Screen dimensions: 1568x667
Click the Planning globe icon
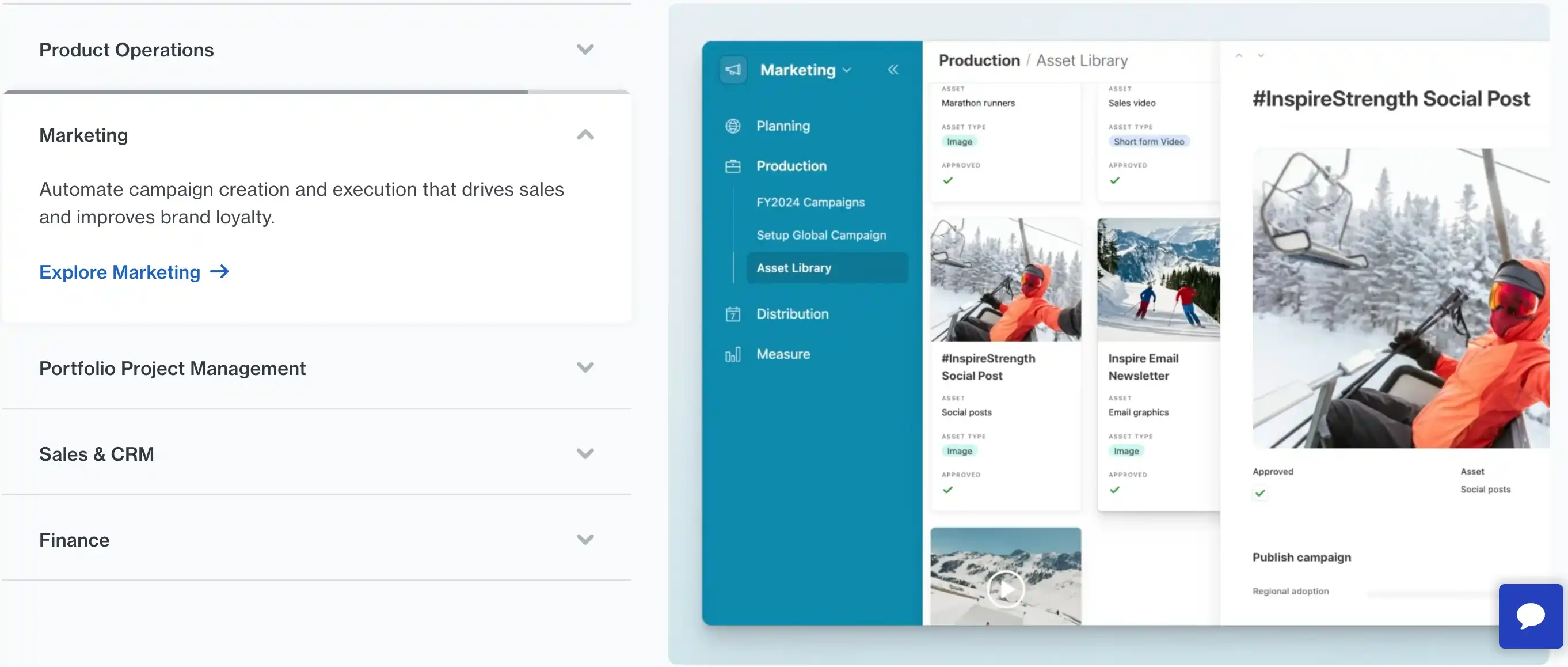733,126
